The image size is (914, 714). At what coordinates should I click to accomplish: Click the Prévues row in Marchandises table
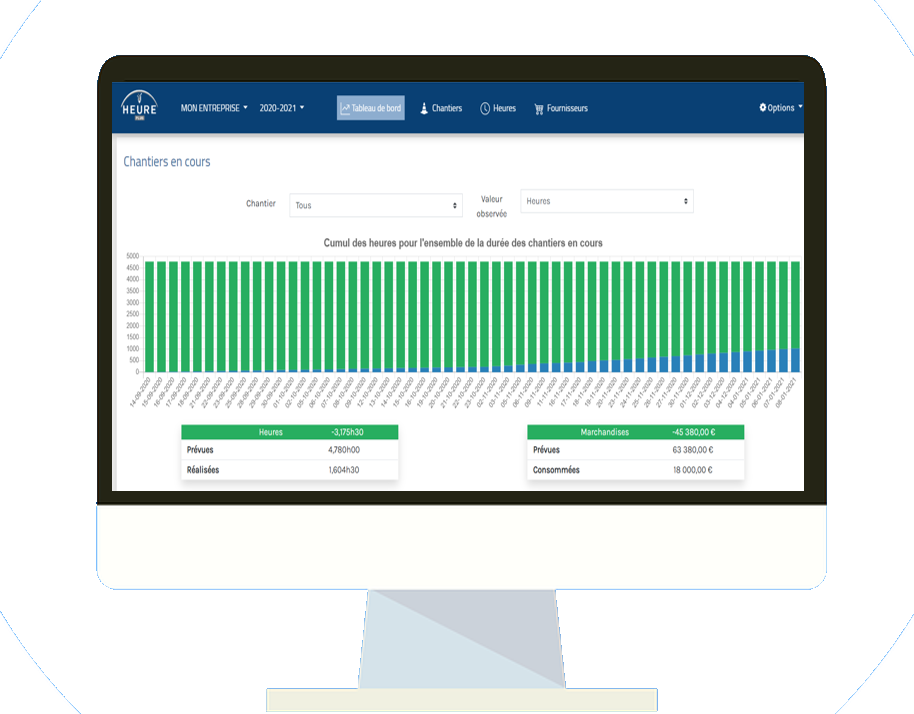635,450
